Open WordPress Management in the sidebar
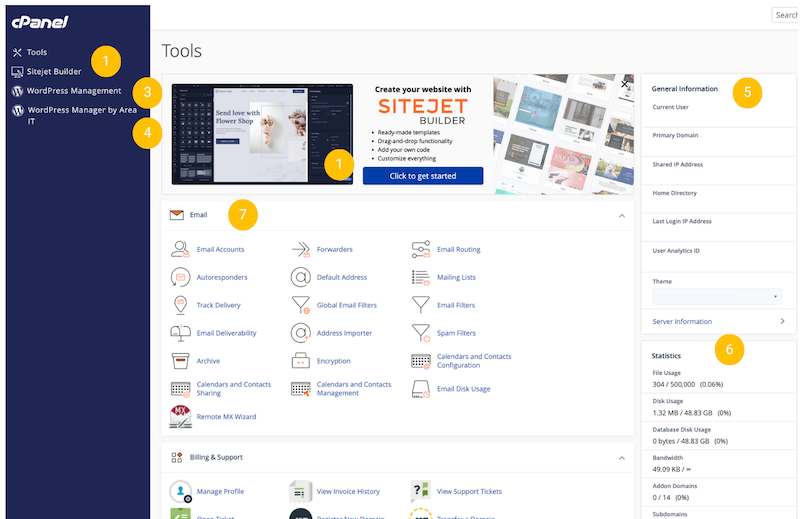The image size is (800, 519). (74, 91)
